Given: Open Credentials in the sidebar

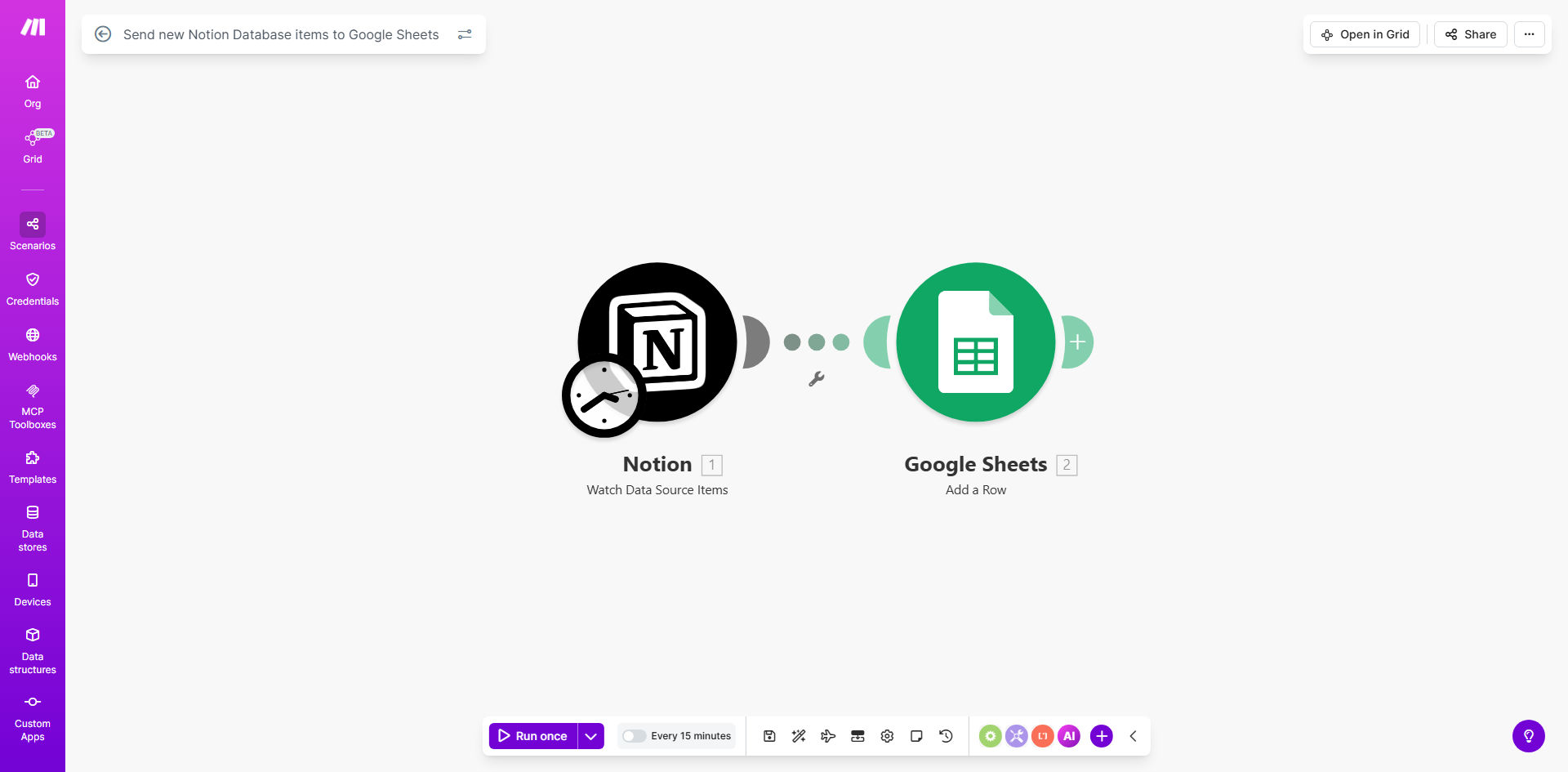Looking at the screenshot, I should click(x=33, y=289).
